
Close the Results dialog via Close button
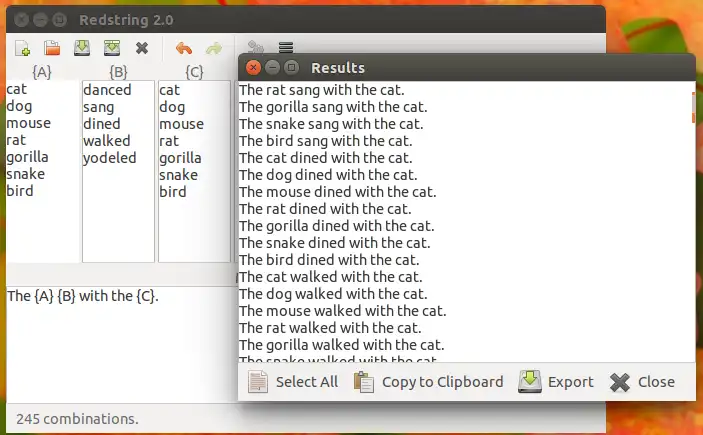click(642, 382)
